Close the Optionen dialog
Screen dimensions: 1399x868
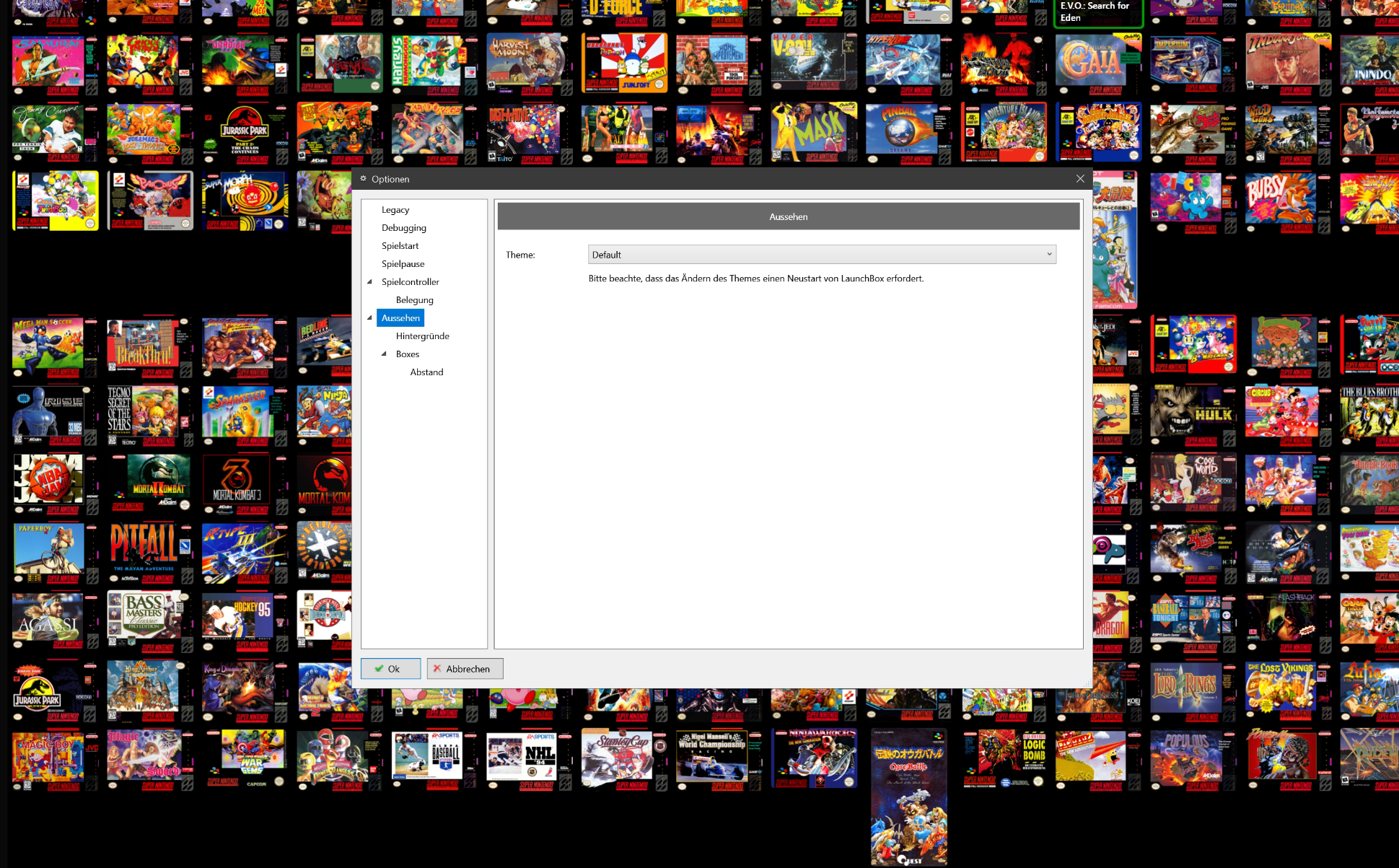click(x=1080, y=179)
